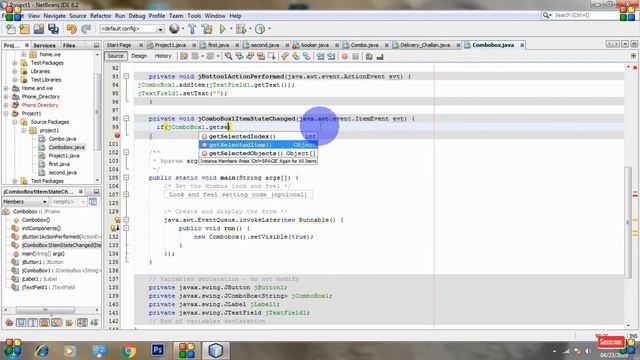Open the empty filter dropdown in Navigator
This screenshot has height=360, width=640.
coord(68,202)
